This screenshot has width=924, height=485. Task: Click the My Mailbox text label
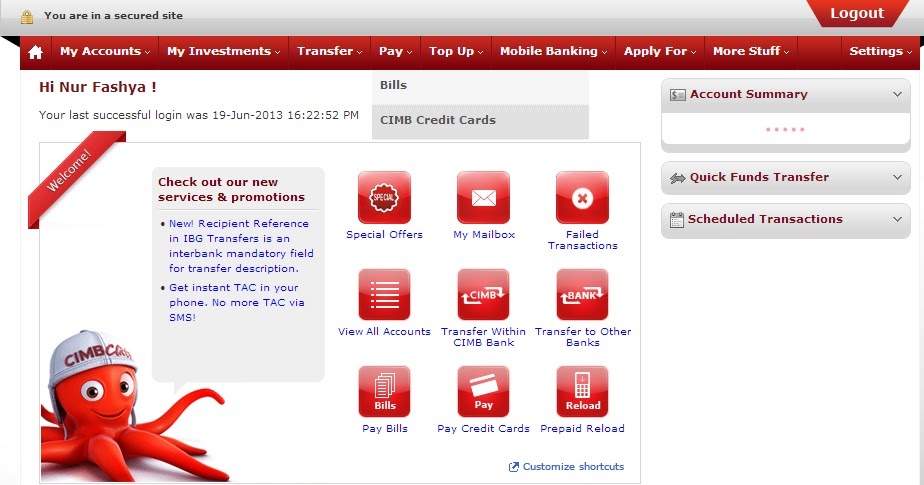(x=484, y=235)
